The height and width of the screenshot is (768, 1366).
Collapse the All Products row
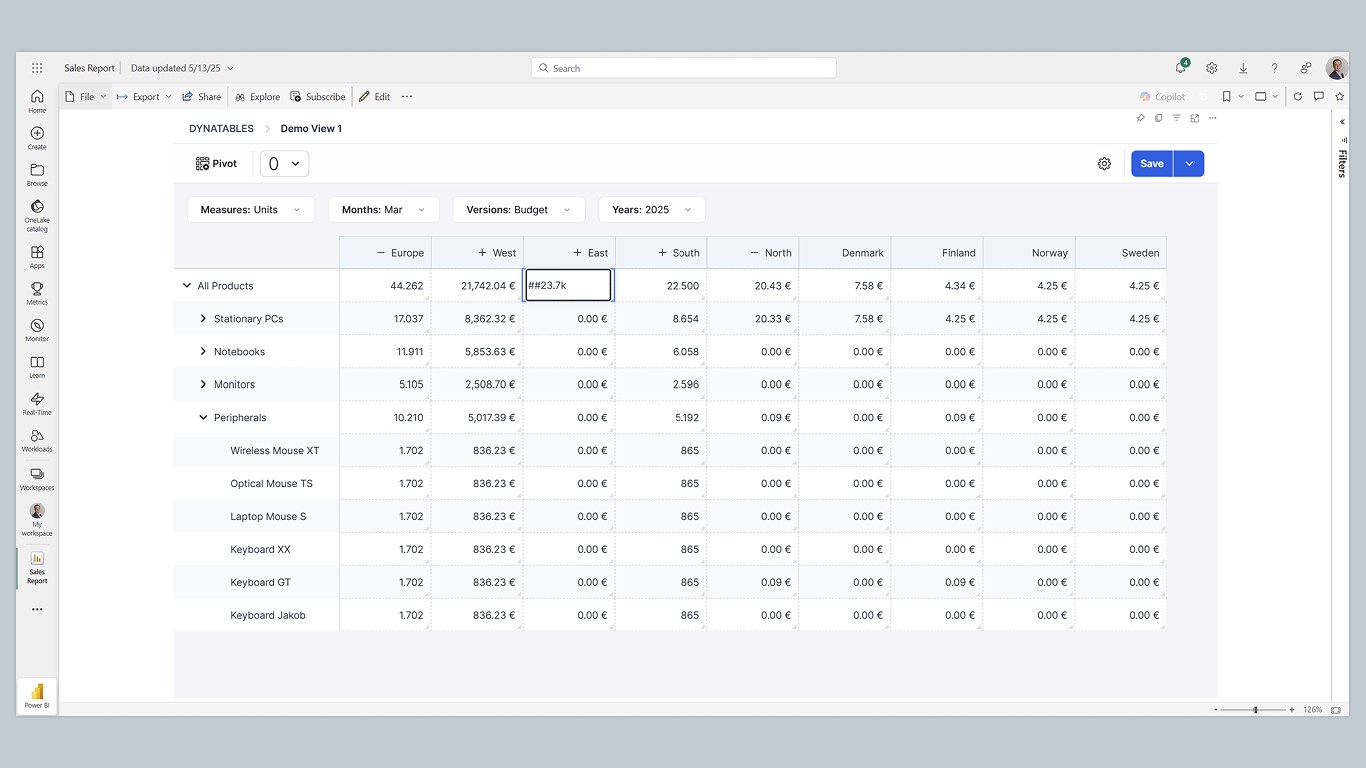[186, 286]
